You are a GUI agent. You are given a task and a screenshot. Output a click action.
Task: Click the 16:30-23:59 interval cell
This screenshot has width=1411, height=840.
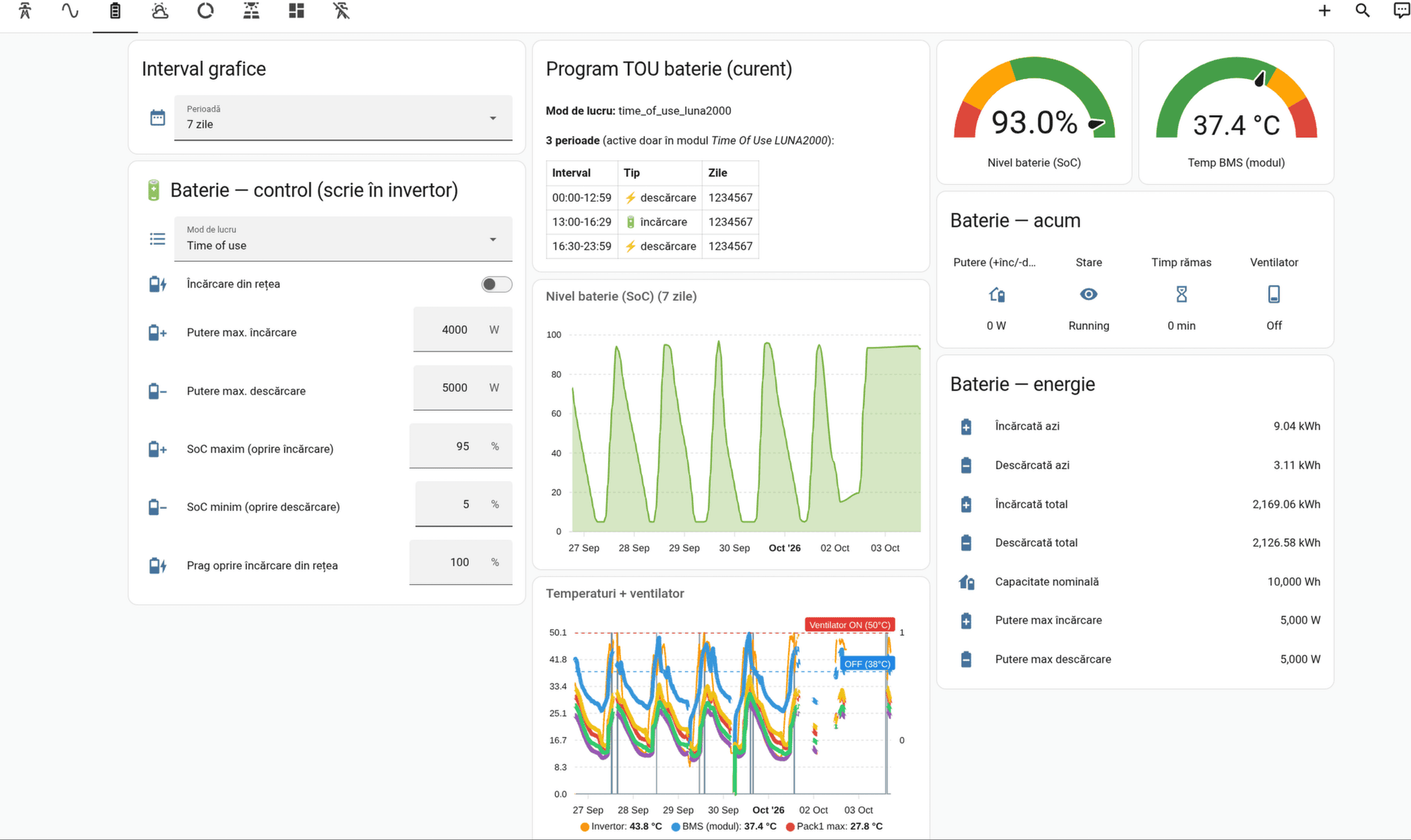coord(582,246)
